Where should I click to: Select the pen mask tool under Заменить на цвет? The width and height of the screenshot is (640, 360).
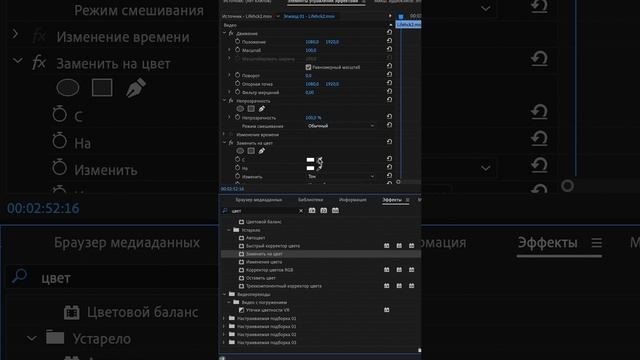click(262, 151)
